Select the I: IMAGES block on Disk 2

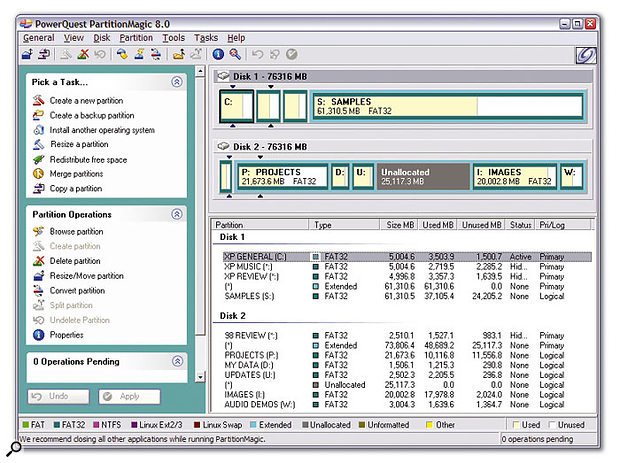514,176
